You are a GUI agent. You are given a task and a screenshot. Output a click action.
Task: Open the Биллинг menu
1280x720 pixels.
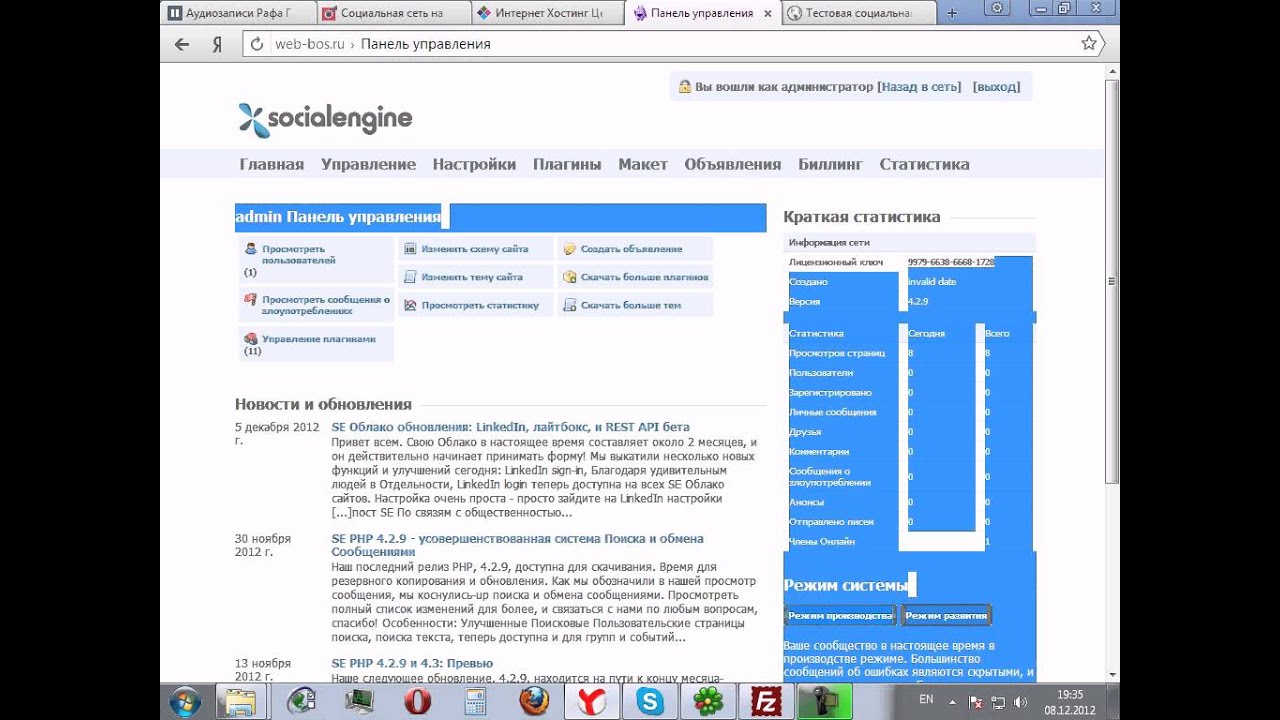[x=830, y=164]
